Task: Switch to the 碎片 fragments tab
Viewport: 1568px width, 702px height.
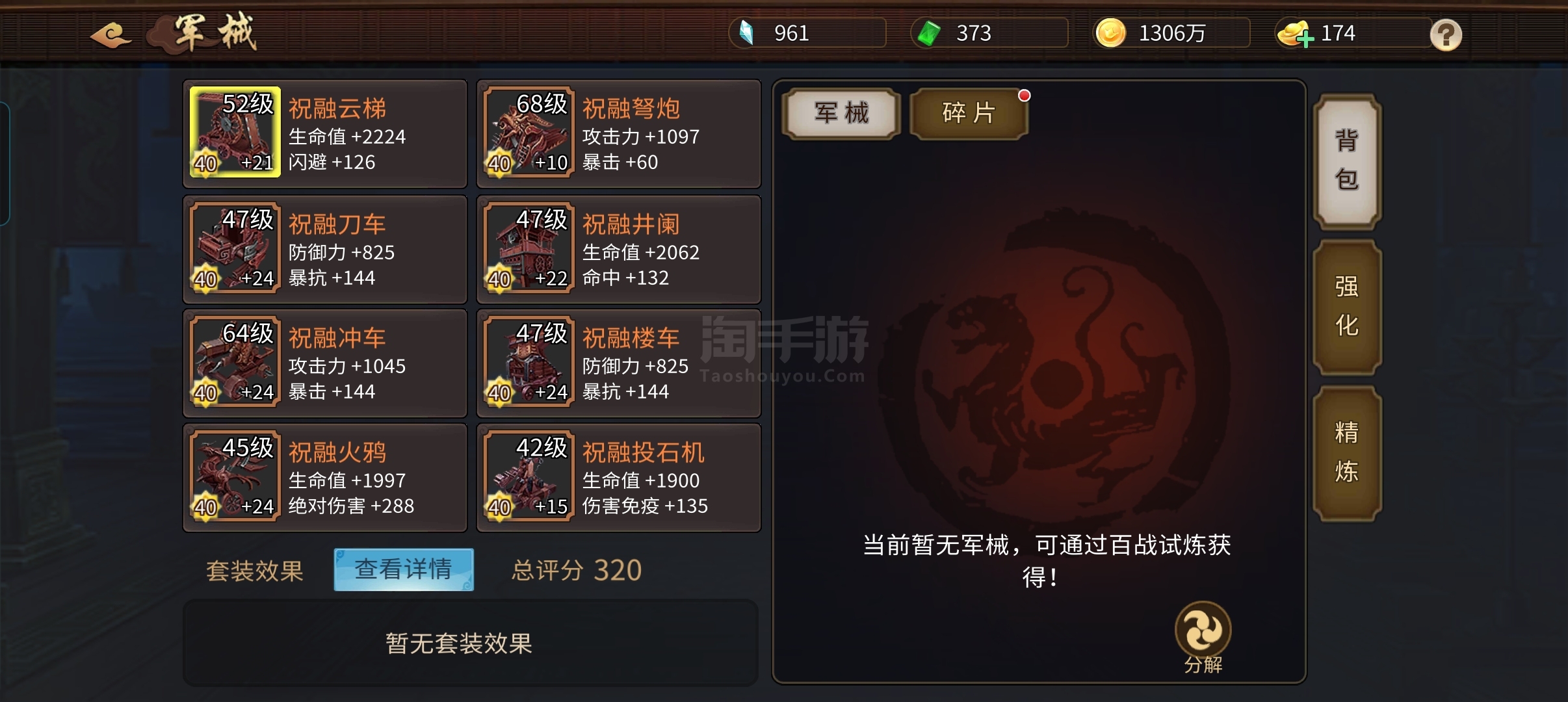Action: coord(969,114)
